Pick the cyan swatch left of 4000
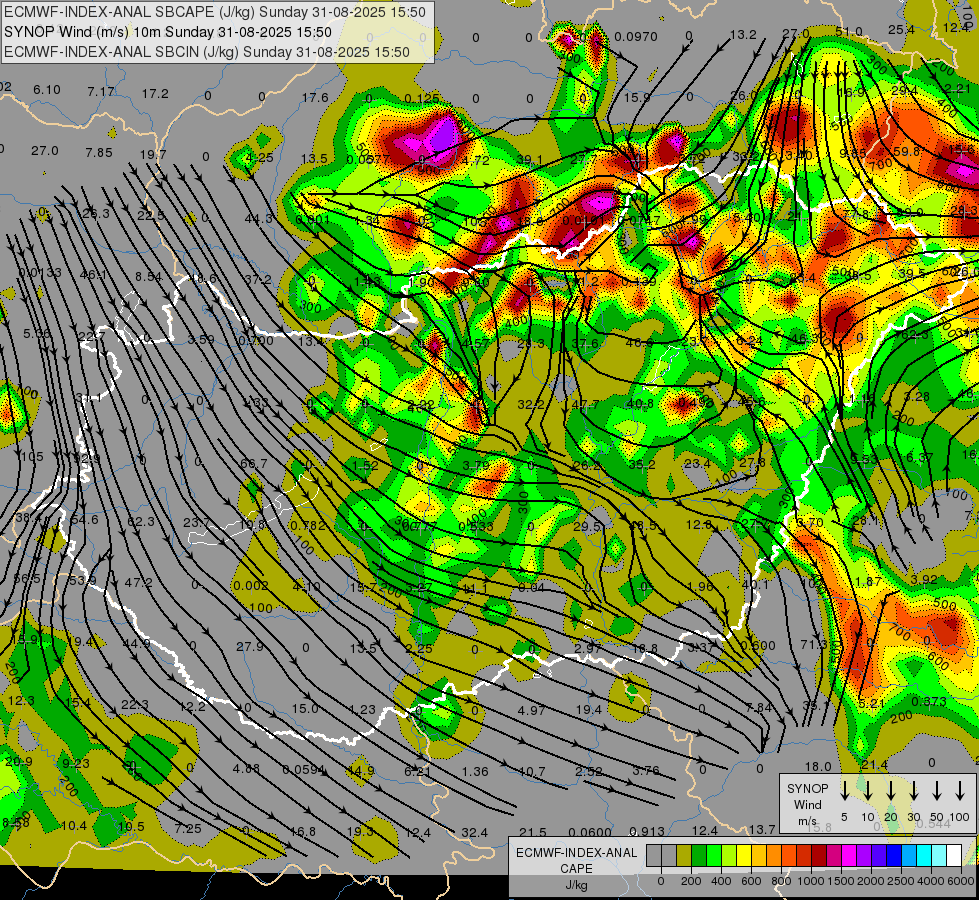 click(x=923, y=855)
